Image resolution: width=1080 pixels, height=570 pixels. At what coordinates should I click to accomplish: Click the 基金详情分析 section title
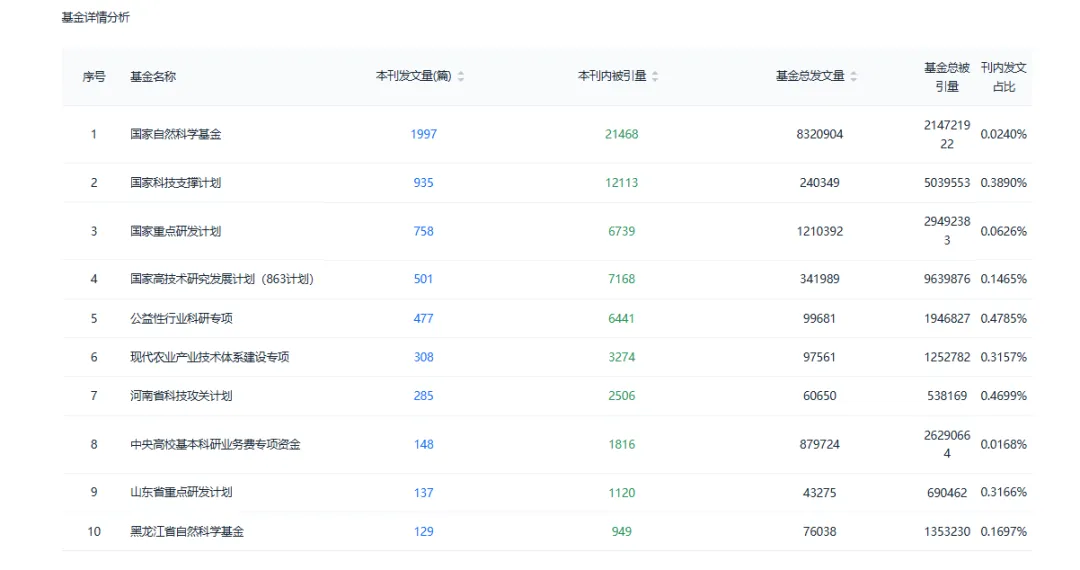96,17
